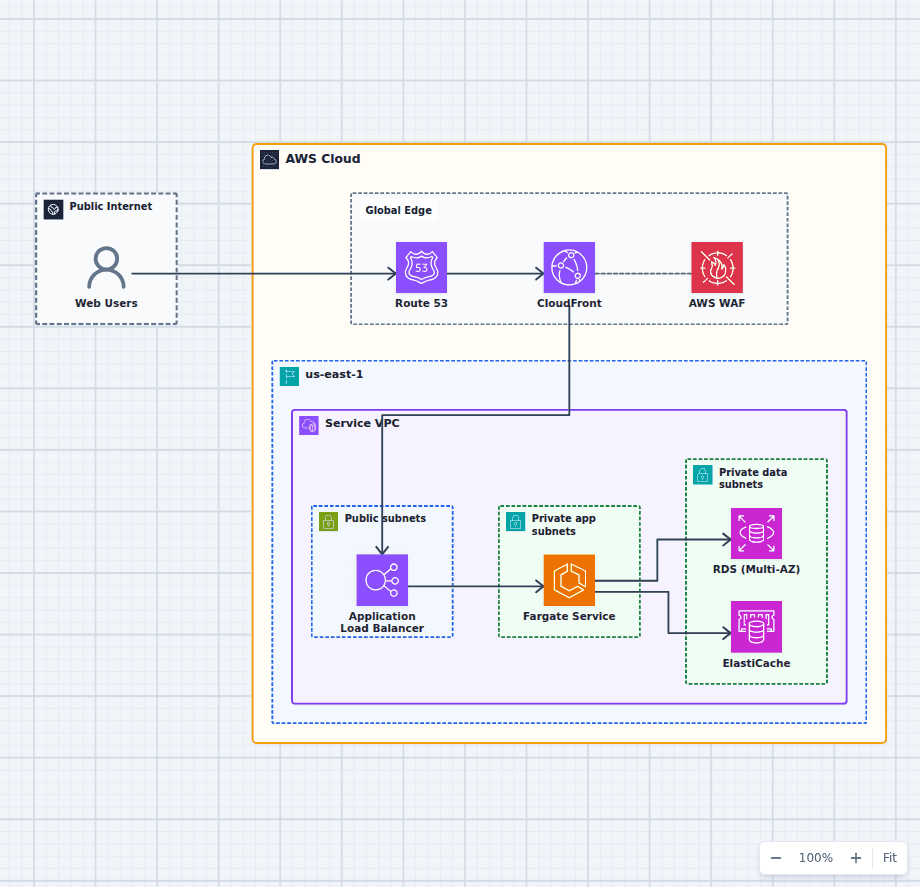Image resolution: width=920 pixels, height=887 pixels.
Task: Click the Private app subnets lock icon
Action: (x=516, y=522)
